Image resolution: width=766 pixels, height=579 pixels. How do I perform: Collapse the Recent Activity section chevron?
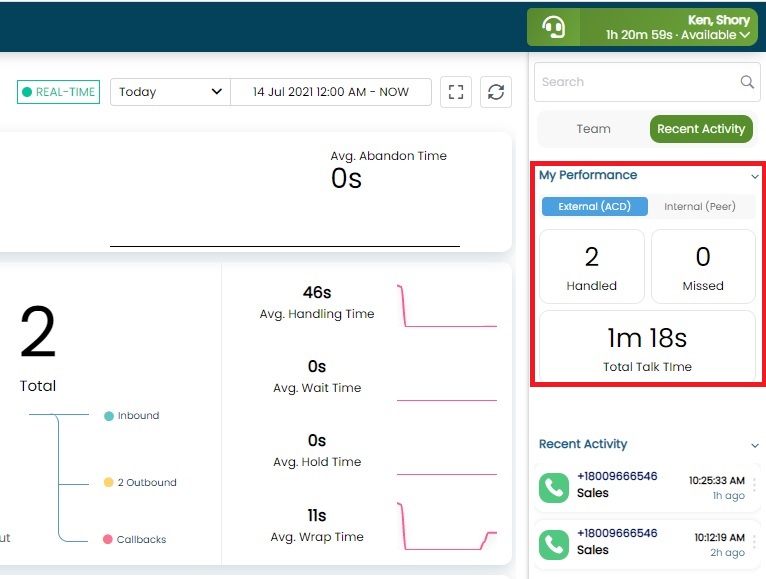coord(755,446)
